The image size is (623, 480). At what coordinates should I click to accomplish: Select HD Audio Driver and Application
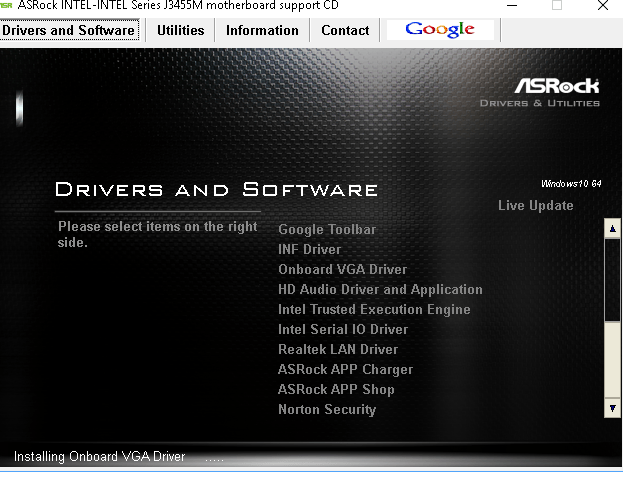380,290
